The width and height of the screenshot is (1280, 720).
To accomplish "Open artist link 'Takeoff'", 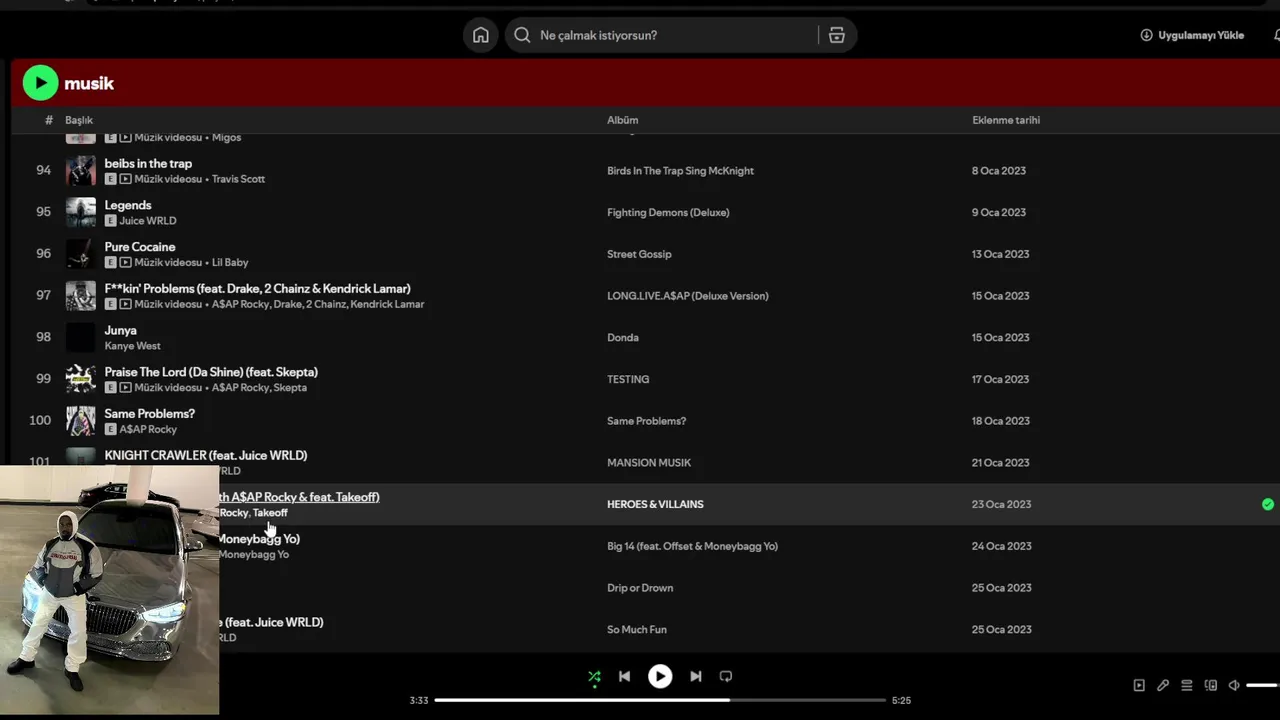I will click(x=270, y=513).
